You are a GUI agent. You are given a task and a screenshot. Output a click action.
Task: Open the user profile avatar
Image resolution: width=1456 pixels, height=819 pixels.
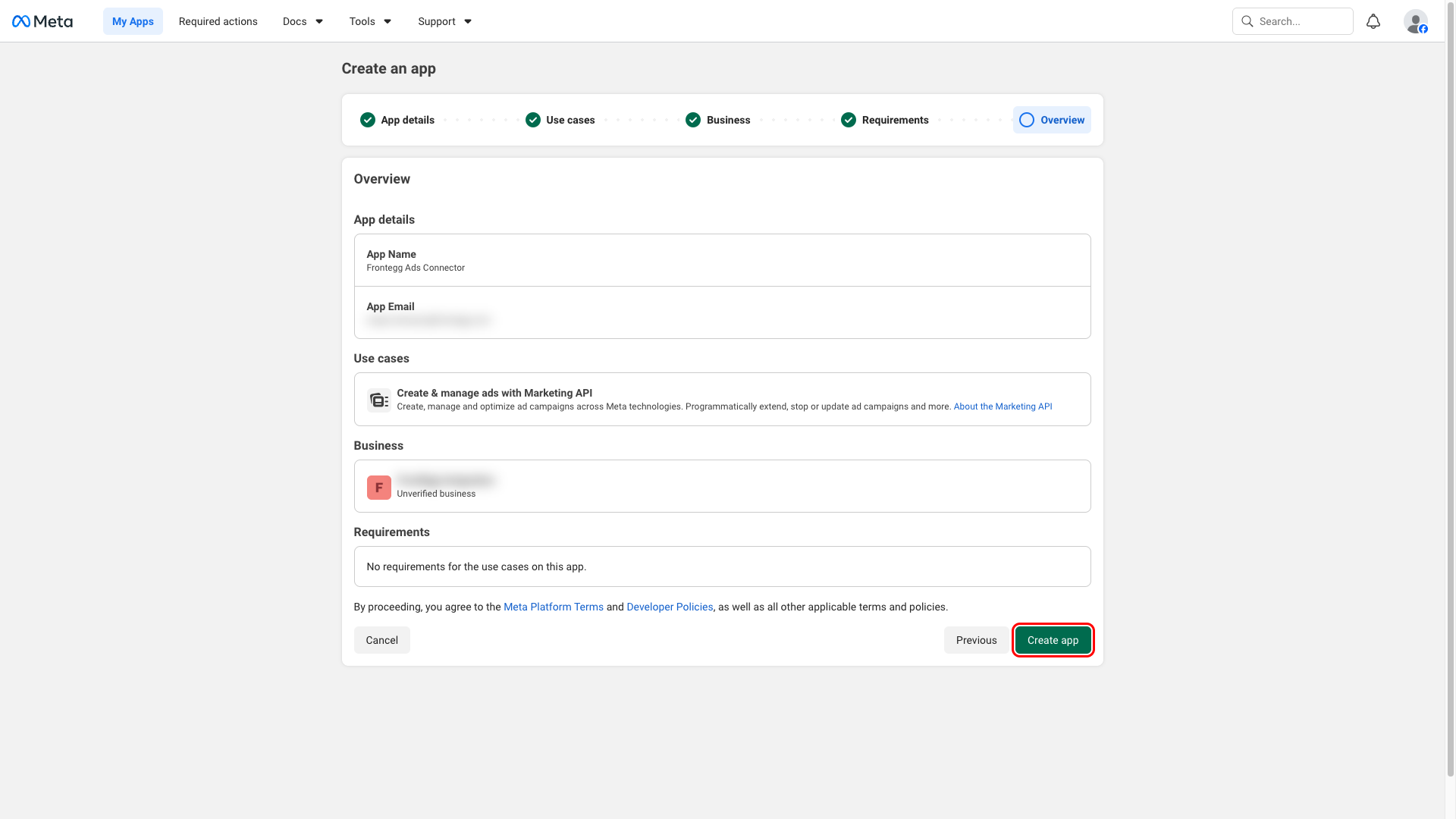point(1416,21)
